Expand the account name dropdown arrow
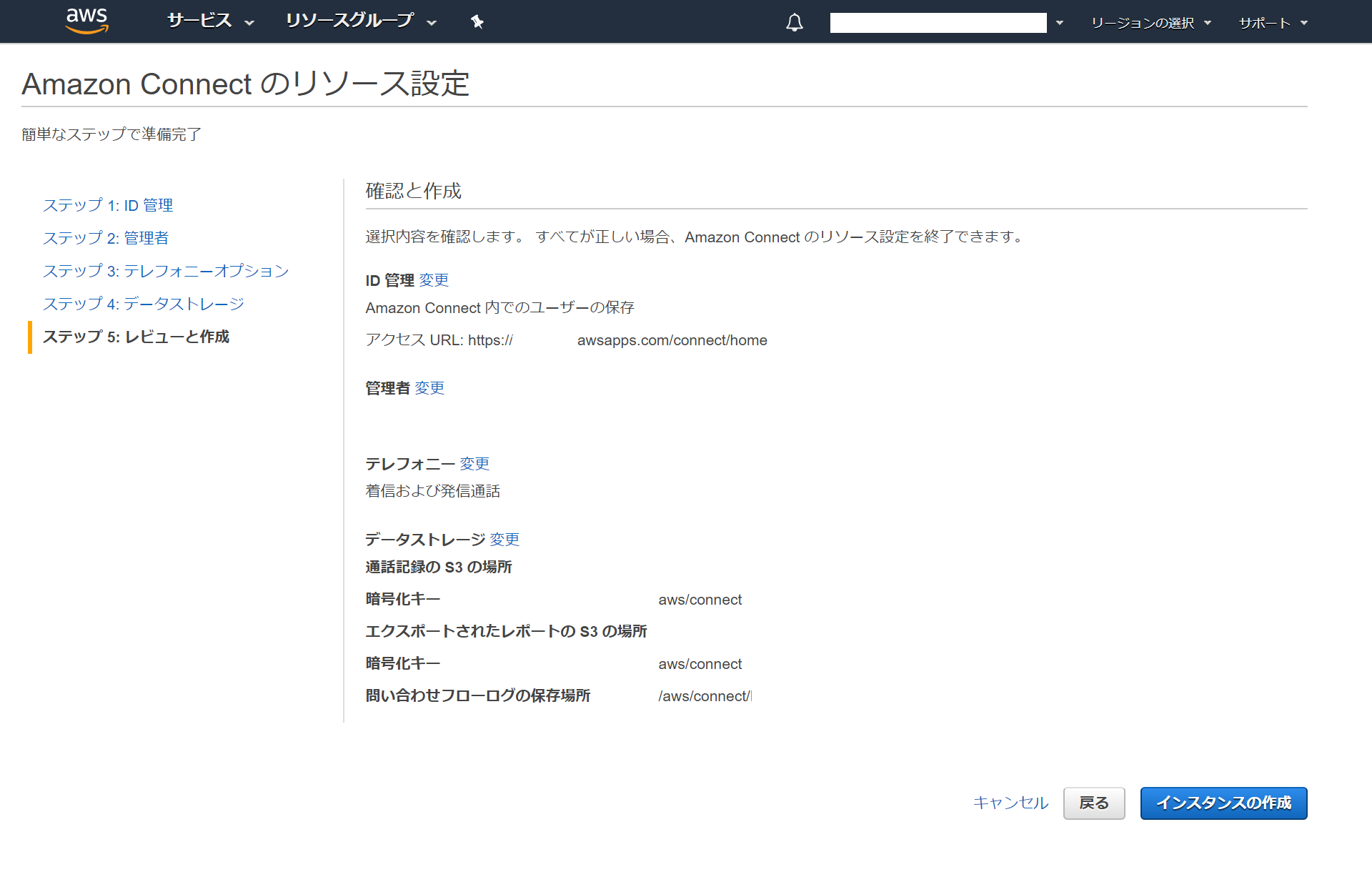This screenshot has width=1372, height=872. coord(1060,23)
